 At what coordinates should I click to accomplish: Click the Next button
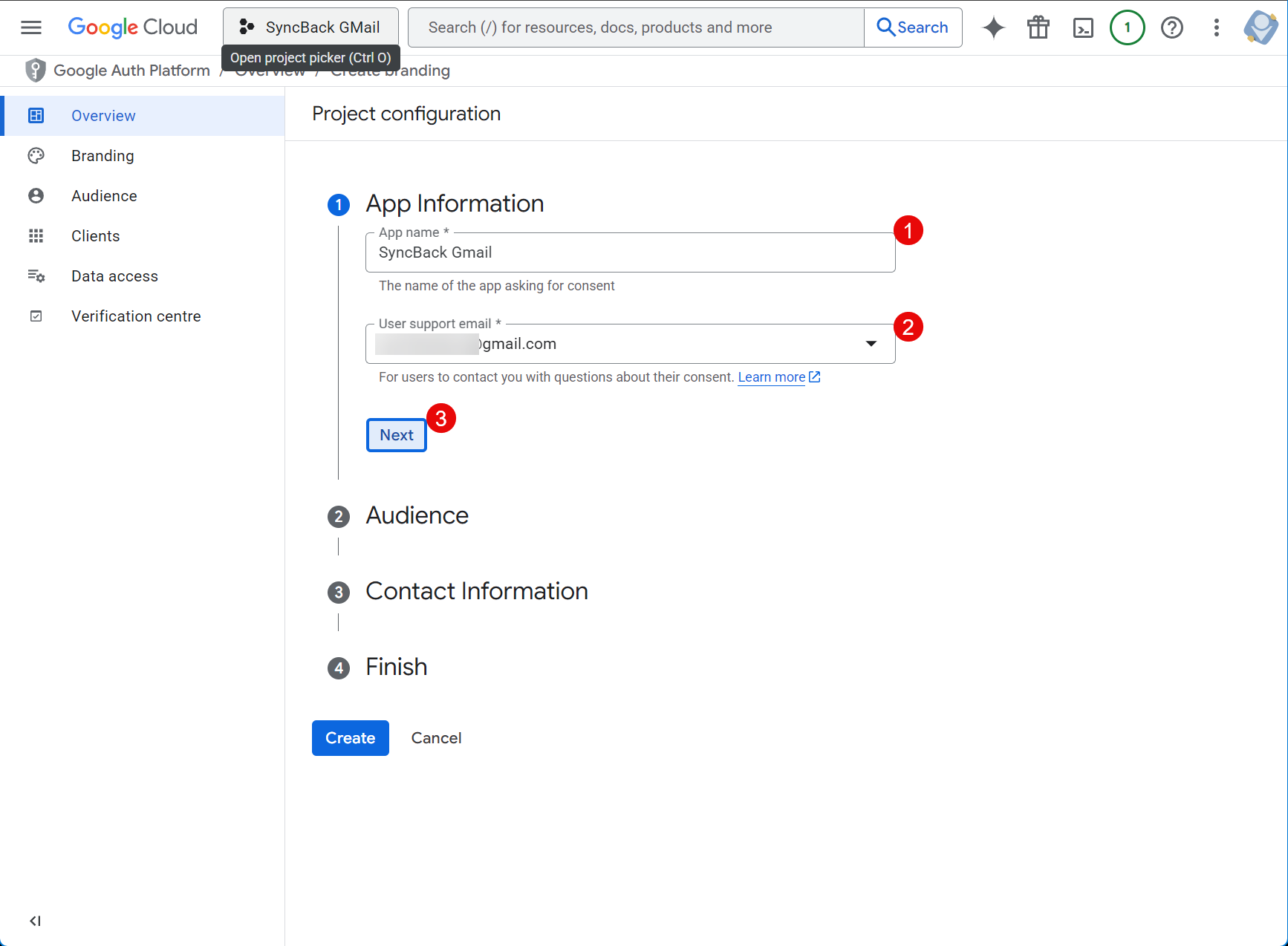(396, 435)
